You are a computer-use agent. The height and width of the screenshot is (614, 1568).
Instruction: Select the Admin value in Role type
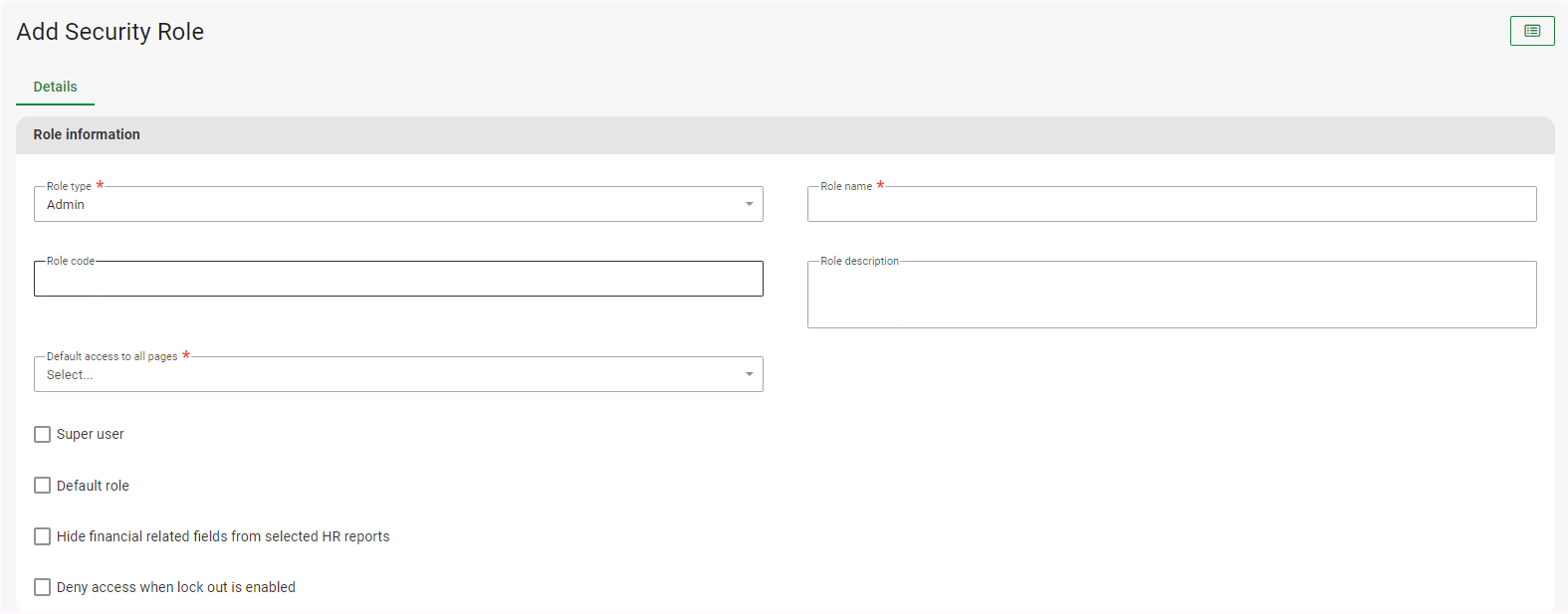[66, 204]
